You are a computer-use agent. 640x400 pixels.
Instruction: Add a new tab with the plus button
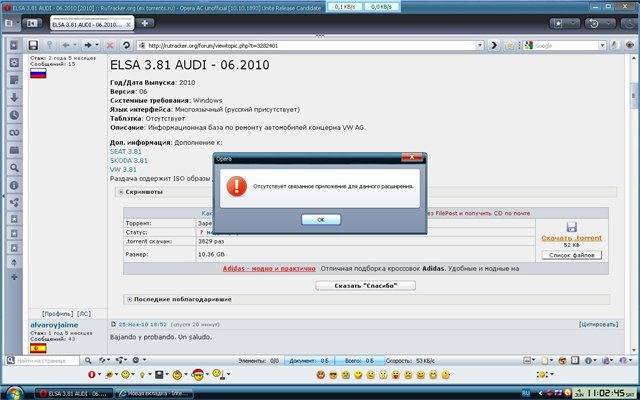pyautogui.click(x=144, y=23)
